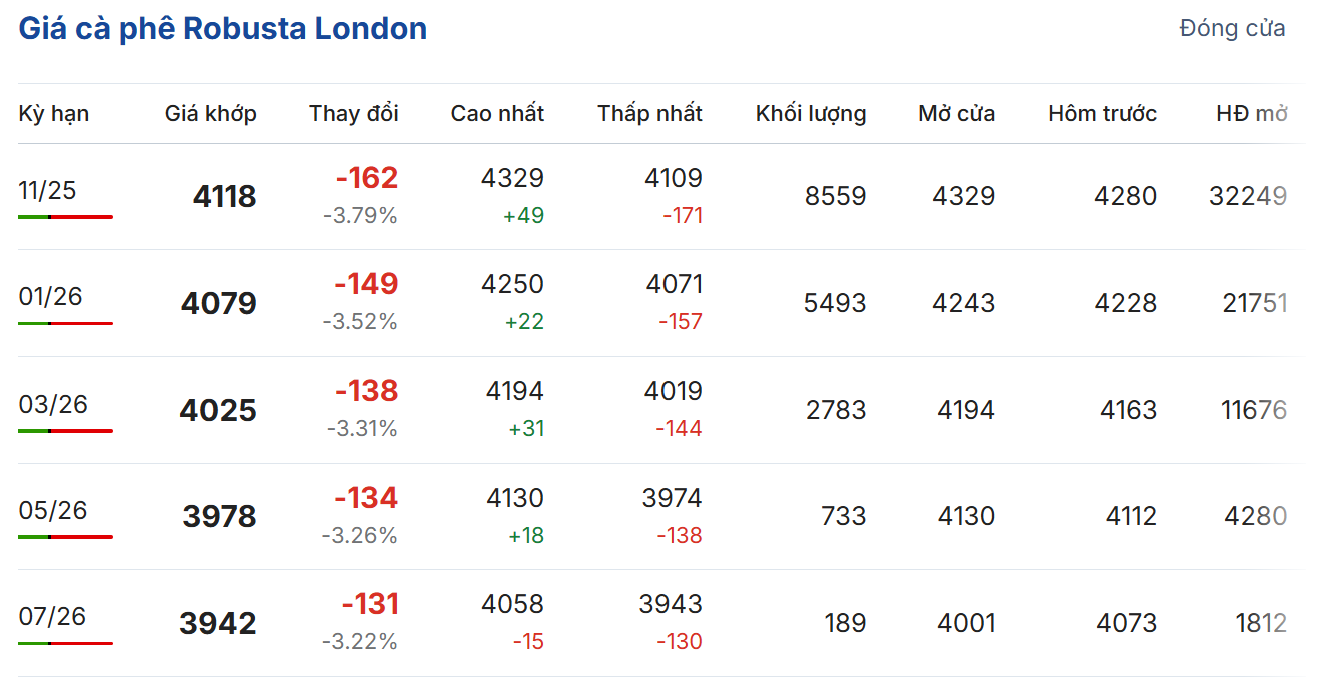The image size is (1324, 680).
Task: Select the 05/26 contract term
Action: coord(53,511)
